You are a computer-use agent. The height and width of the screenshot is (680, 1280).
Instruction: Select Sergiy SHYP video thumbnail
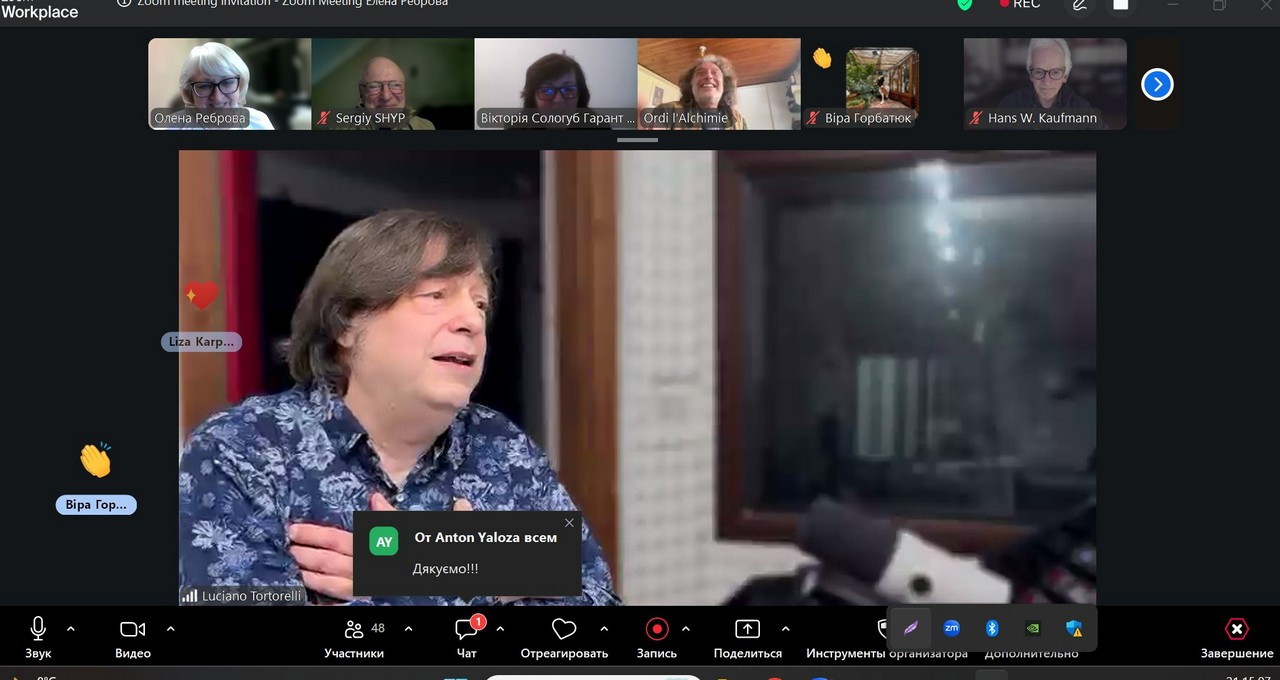393,84
